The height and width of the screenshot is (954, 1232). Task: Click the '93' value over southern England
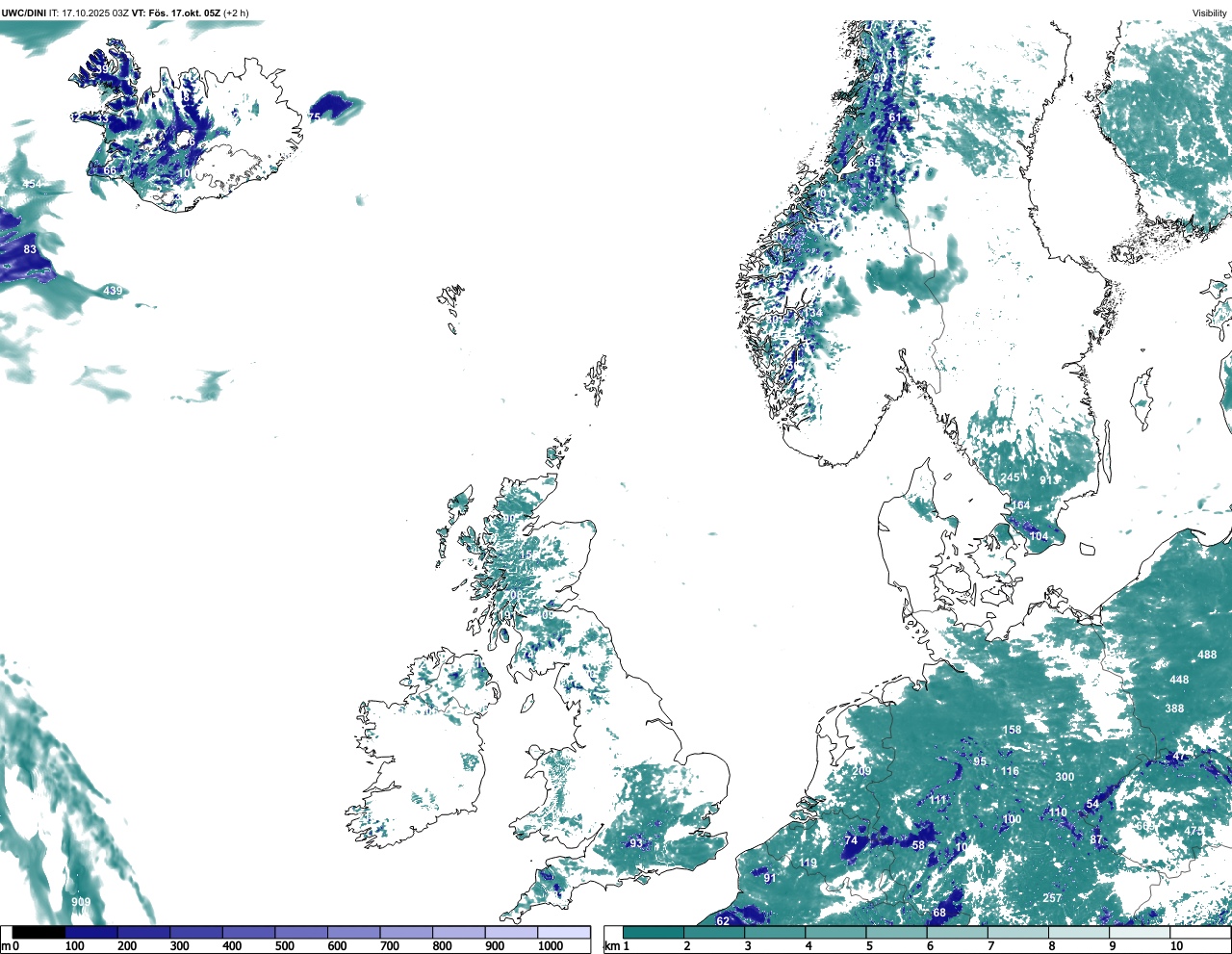tap(636, 843)
